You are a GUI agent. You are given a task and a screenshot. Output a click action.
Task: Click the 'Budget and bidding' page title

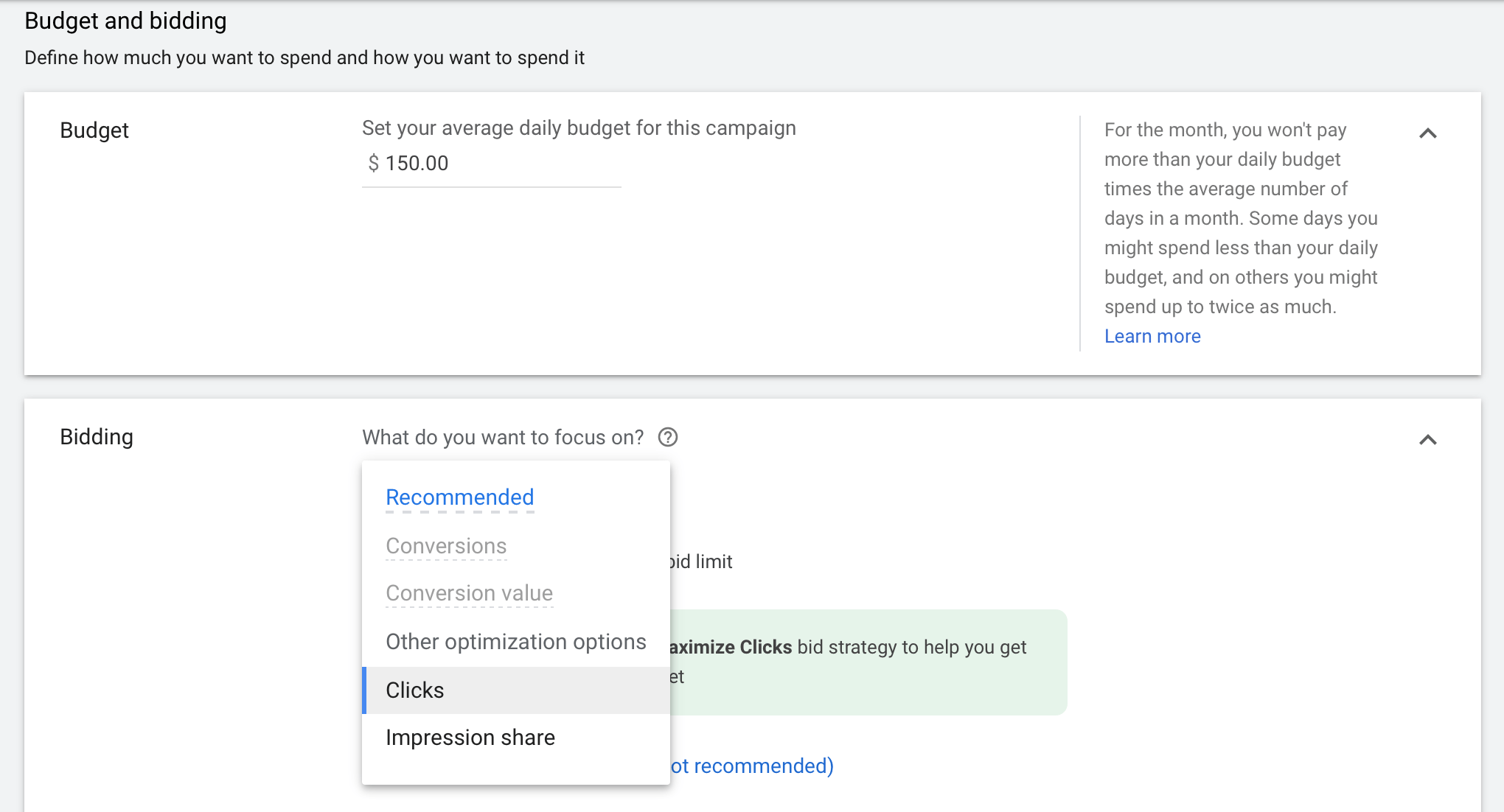click(x=125, y=21)
